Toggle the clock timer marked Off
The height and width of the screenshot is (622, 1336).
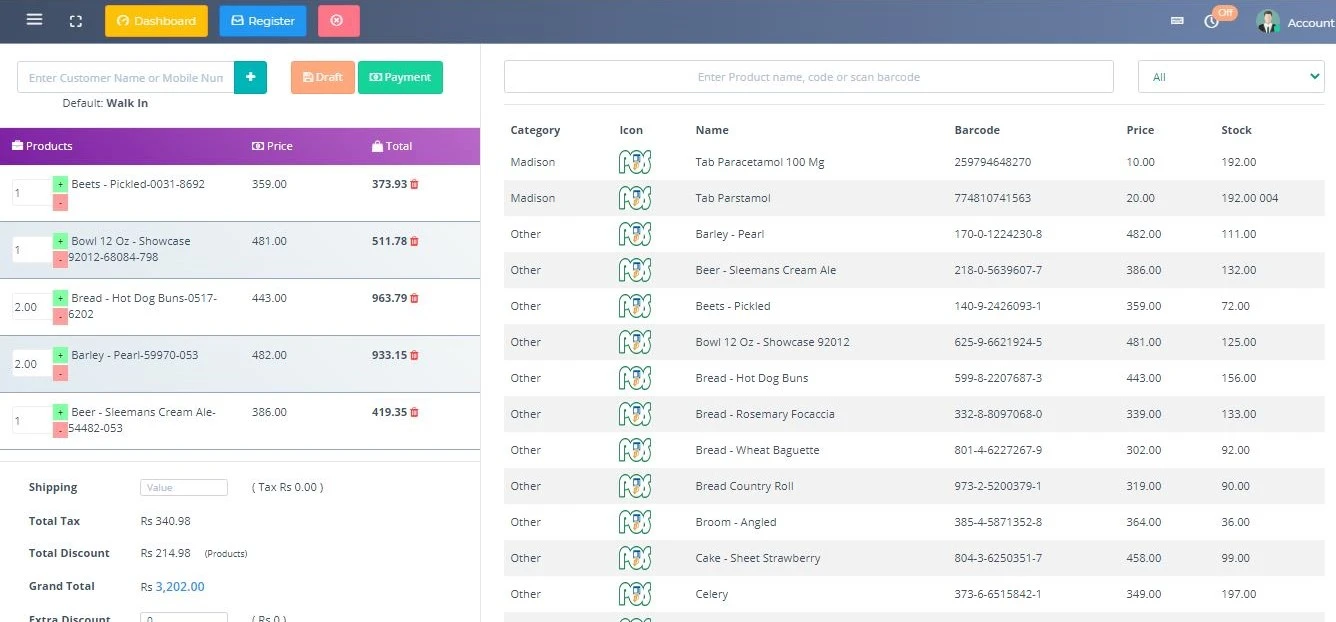[x=1212, y=21]
